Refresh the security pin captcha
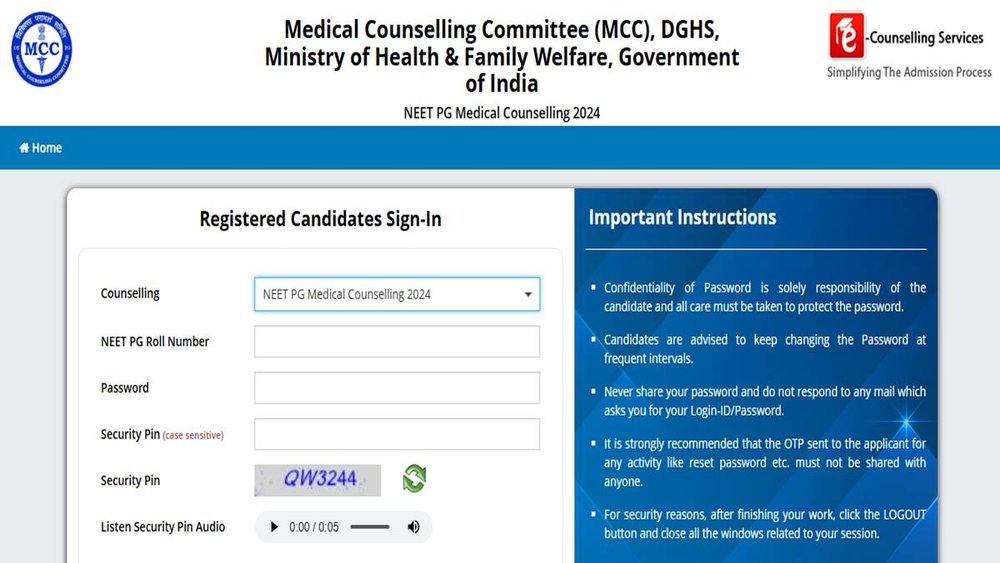Image resolution: width=1000 pixels, height=563 pixels. point(415,479)
